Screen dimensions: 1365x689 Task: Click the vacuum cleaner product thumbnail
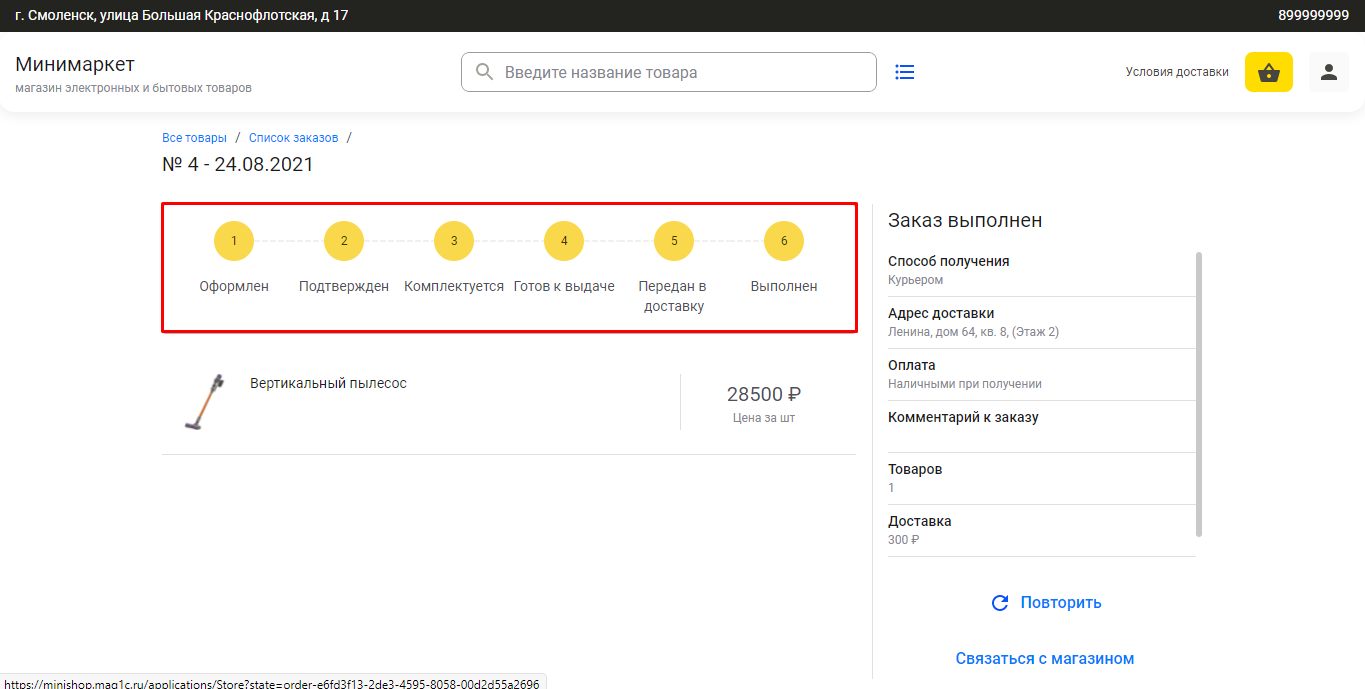[x=204, y=402]
